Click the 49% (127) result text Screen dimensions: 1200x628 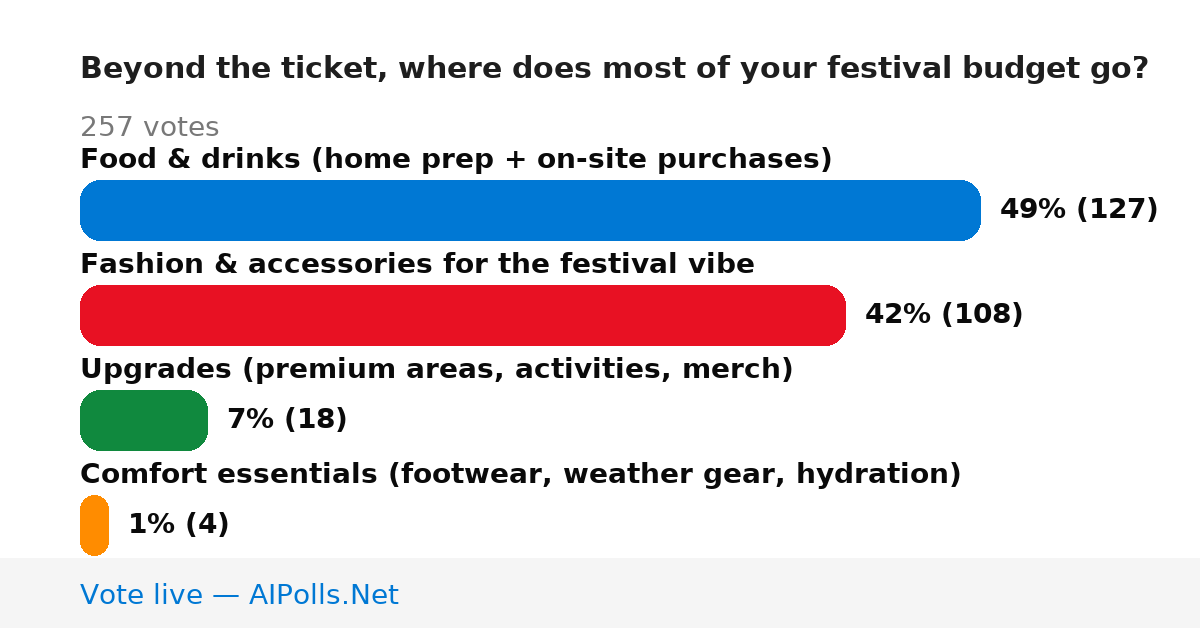coord(1079,210)
